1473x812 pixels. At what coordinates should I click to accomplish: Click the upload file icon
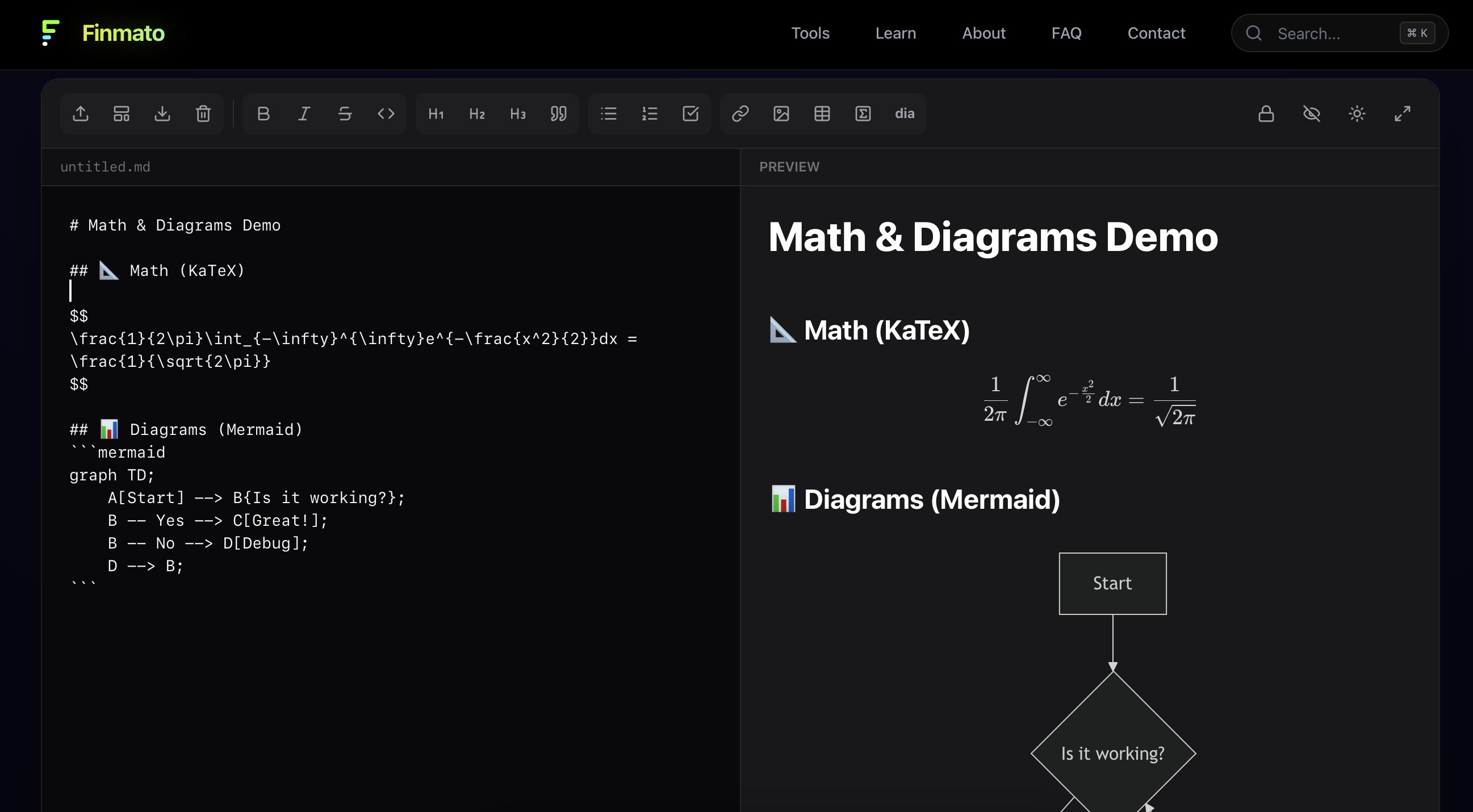81,114
